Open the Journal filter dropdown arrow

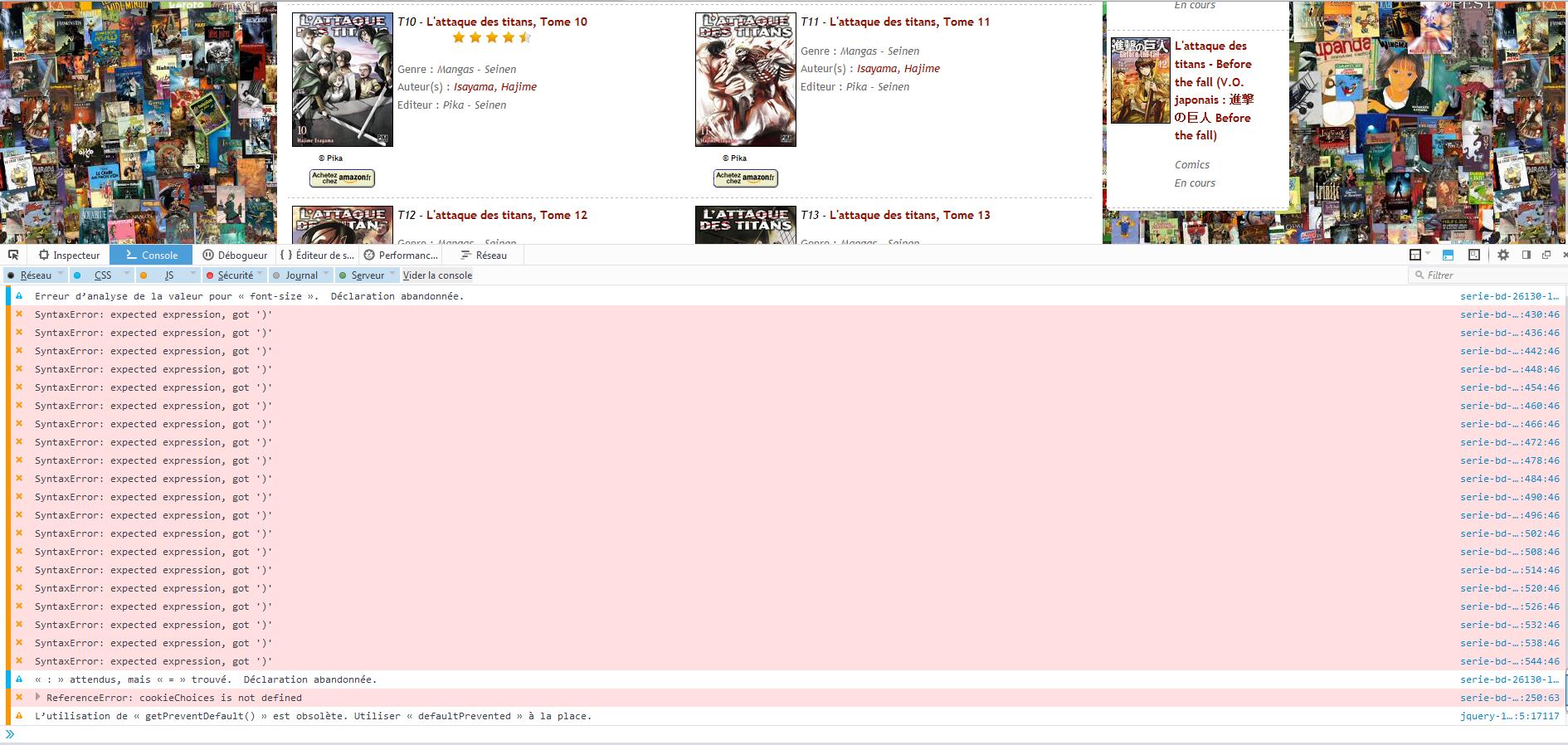click(326, 275)
